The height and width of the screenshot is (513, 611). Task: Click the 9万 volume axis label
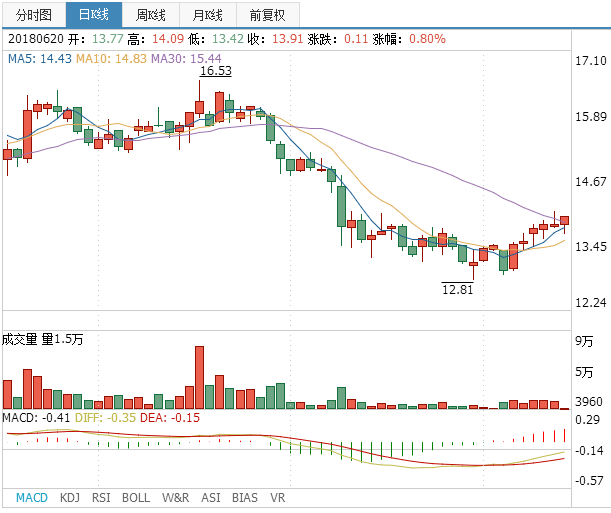584,341
